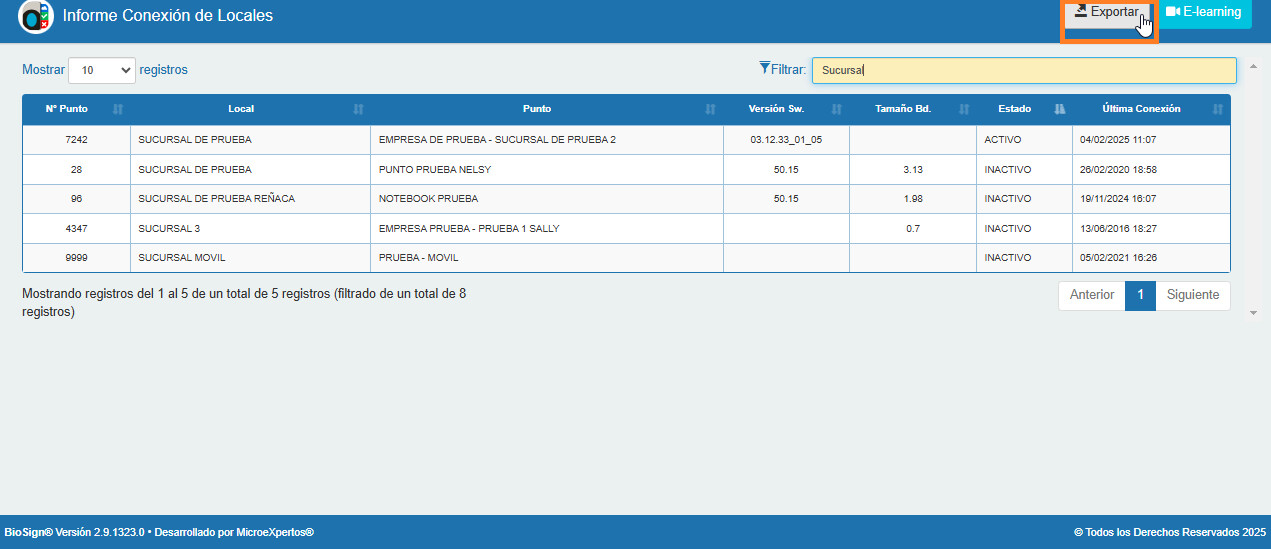1271x549 pixels.
Task: Click EMPRESA PRUEBA - PRUEBA 1 SALLY cell
Action: pyautogui.click(x=547, y=228)
